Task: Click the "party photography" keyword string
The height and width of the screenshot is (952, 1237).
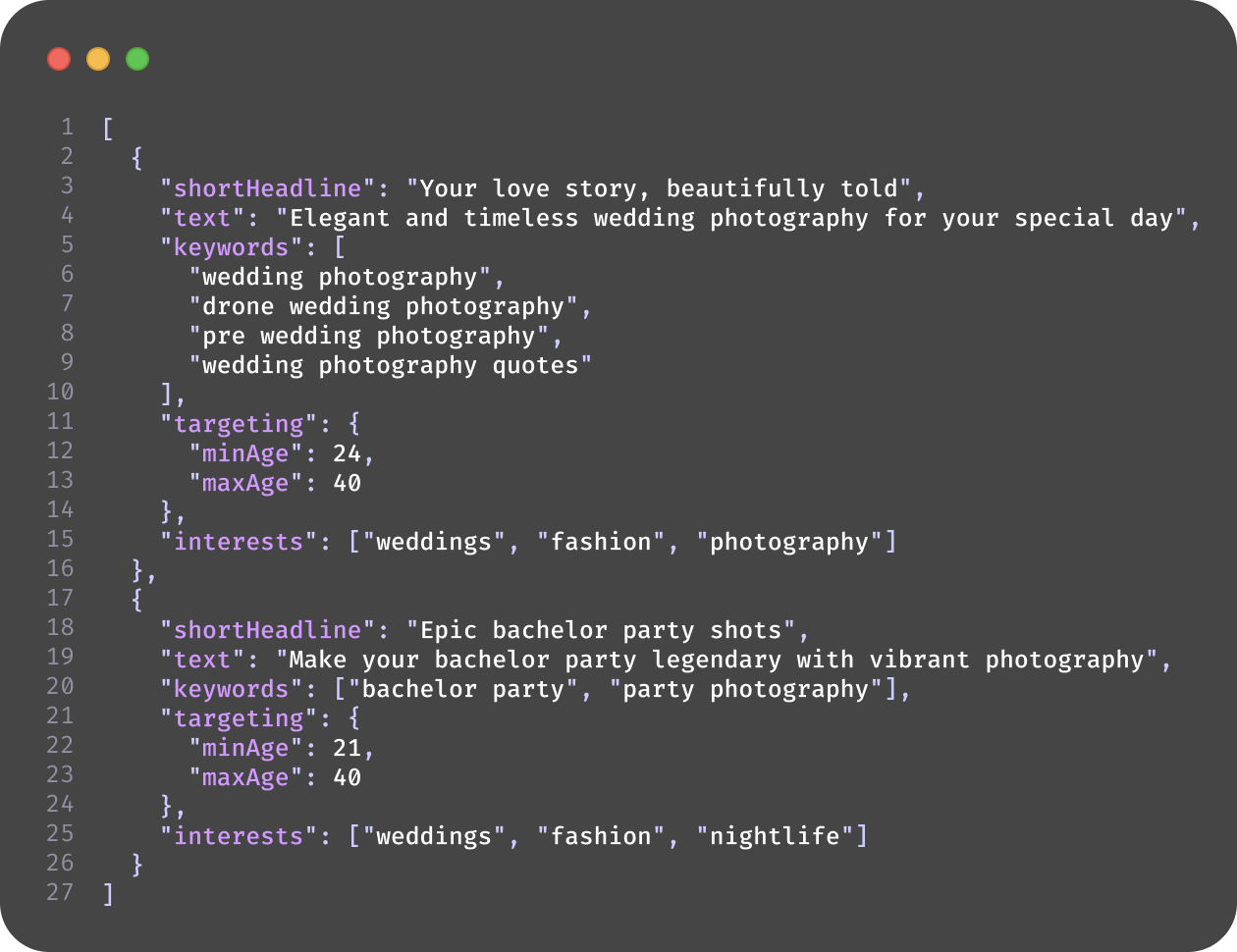Action: [x=746, y=689]
